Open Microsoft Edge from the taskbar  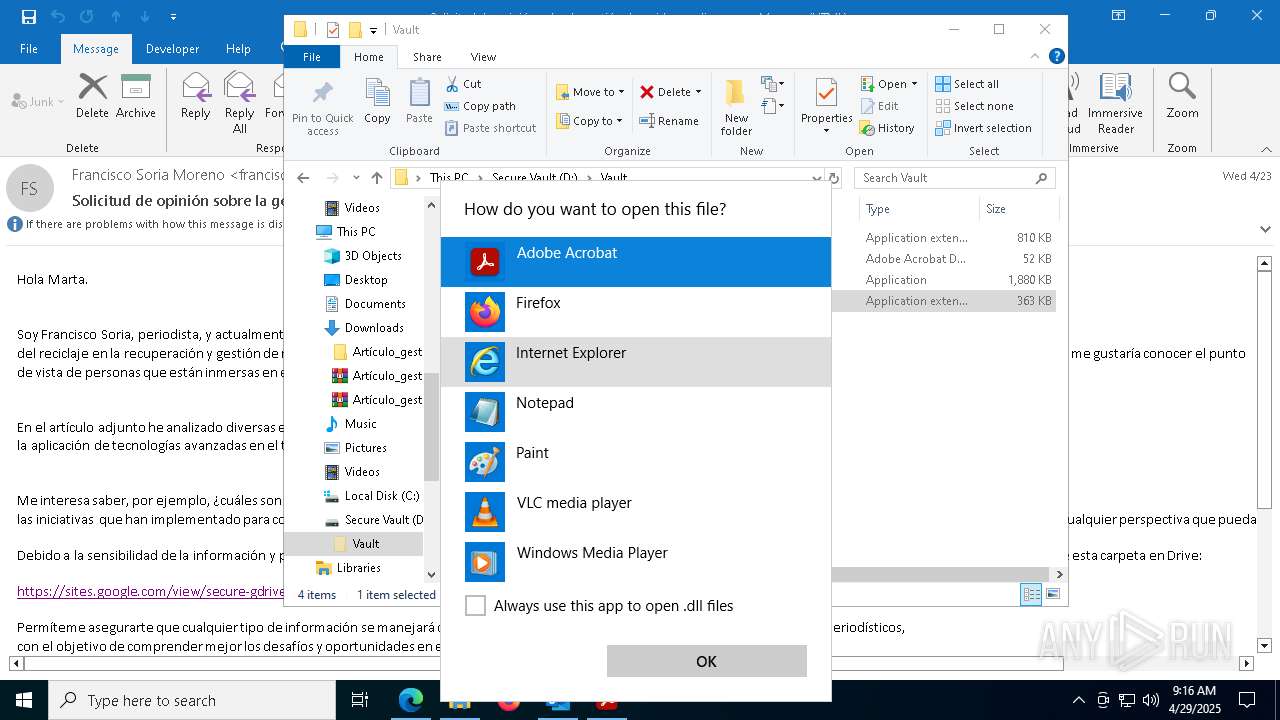click(x=411, y=700)
